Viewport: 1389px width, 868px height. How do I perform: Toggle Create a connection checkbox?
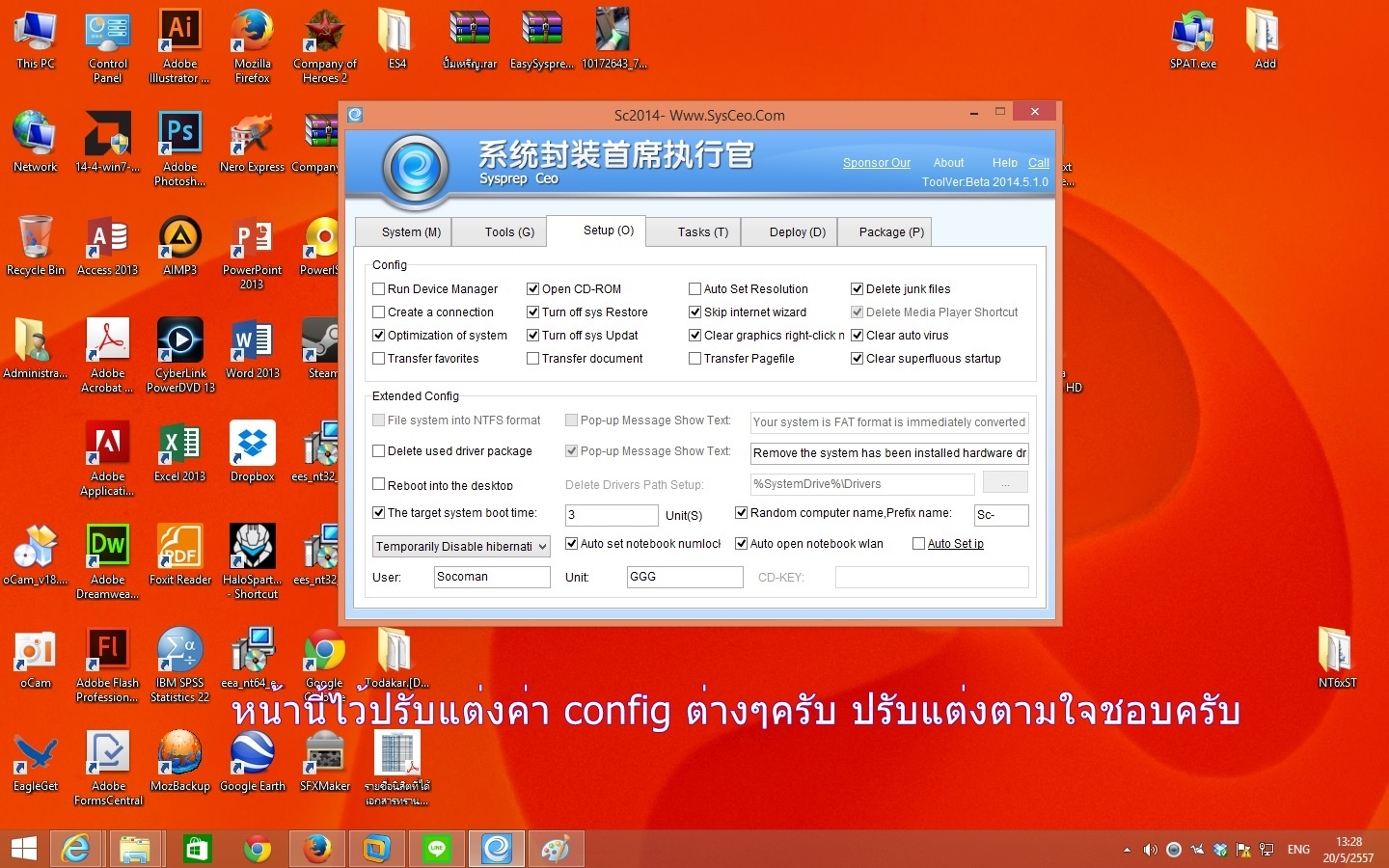coord(379,312)
